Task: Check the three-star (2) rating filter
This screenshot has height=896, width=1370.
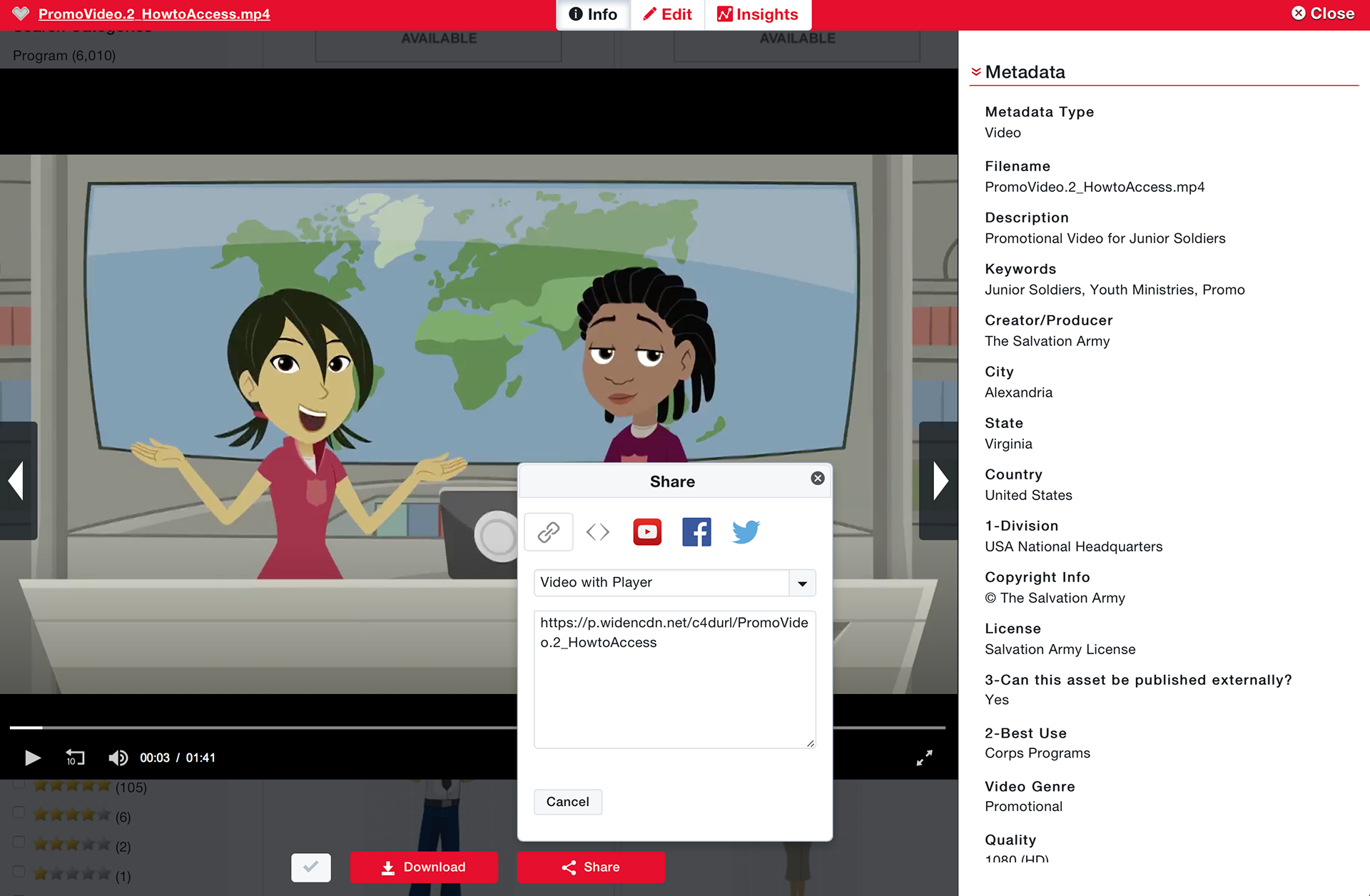Action: point(19,842)
